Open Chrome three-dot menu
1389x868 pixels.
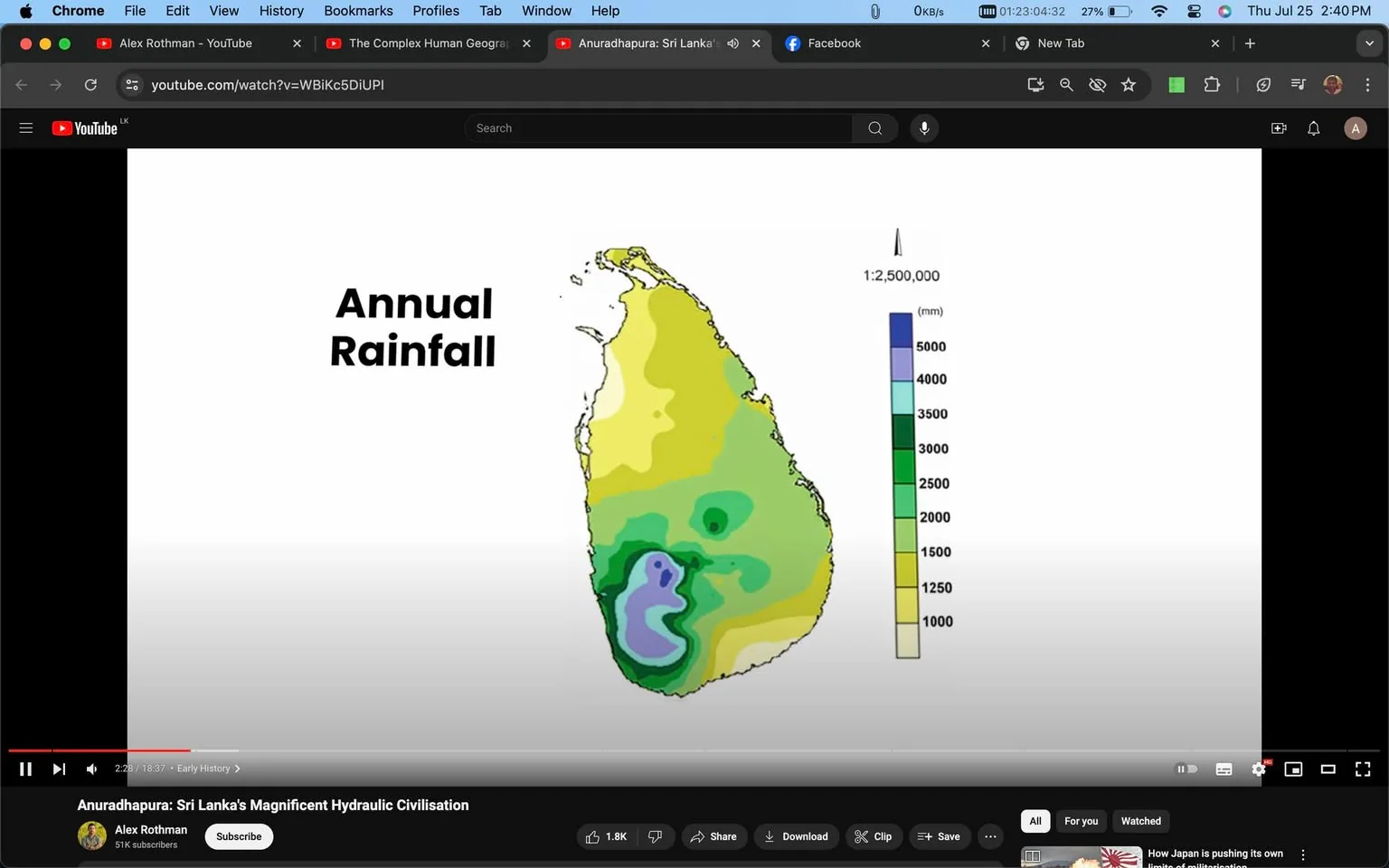[1367, 85]
